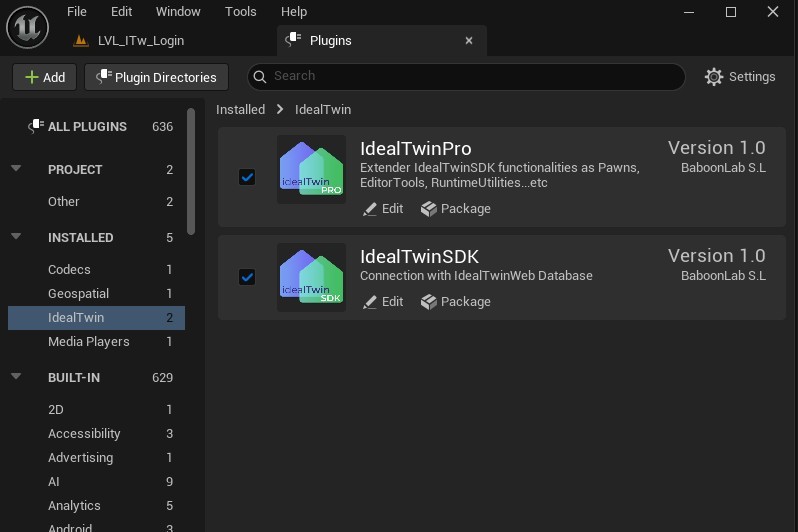This screenshot has width=798, height=532.
Task: Click the box icon for IdealTwinSDK Package
Action: (429, 302)
